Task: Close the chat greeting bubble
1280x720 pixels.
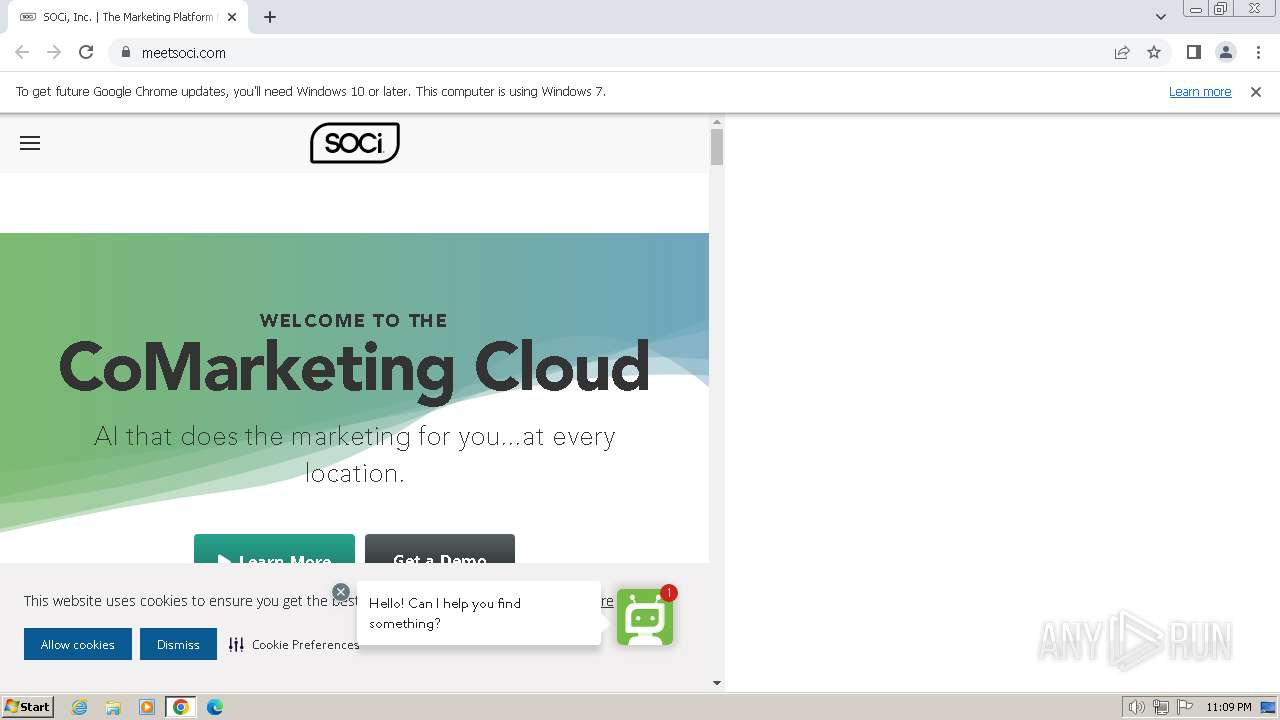Action: [x=341, y=592]
